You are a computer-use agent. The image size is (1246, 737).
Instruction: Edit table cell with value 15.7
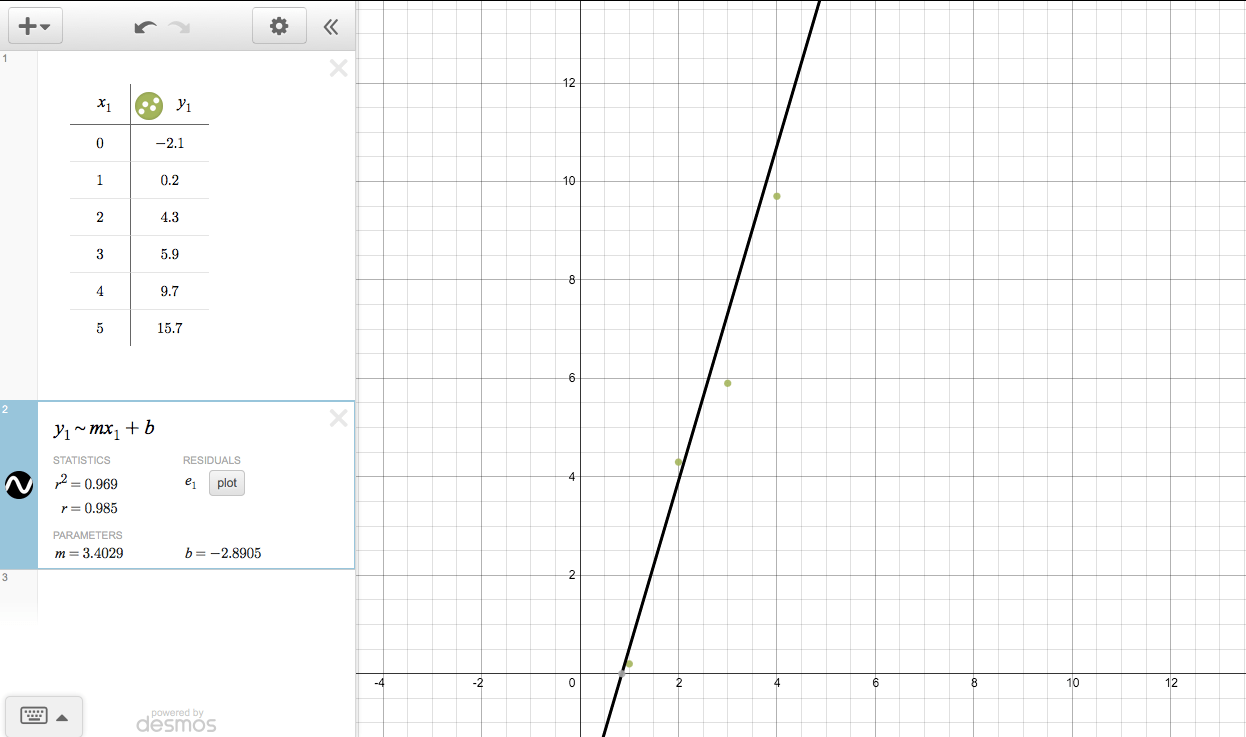coord(169,328)
